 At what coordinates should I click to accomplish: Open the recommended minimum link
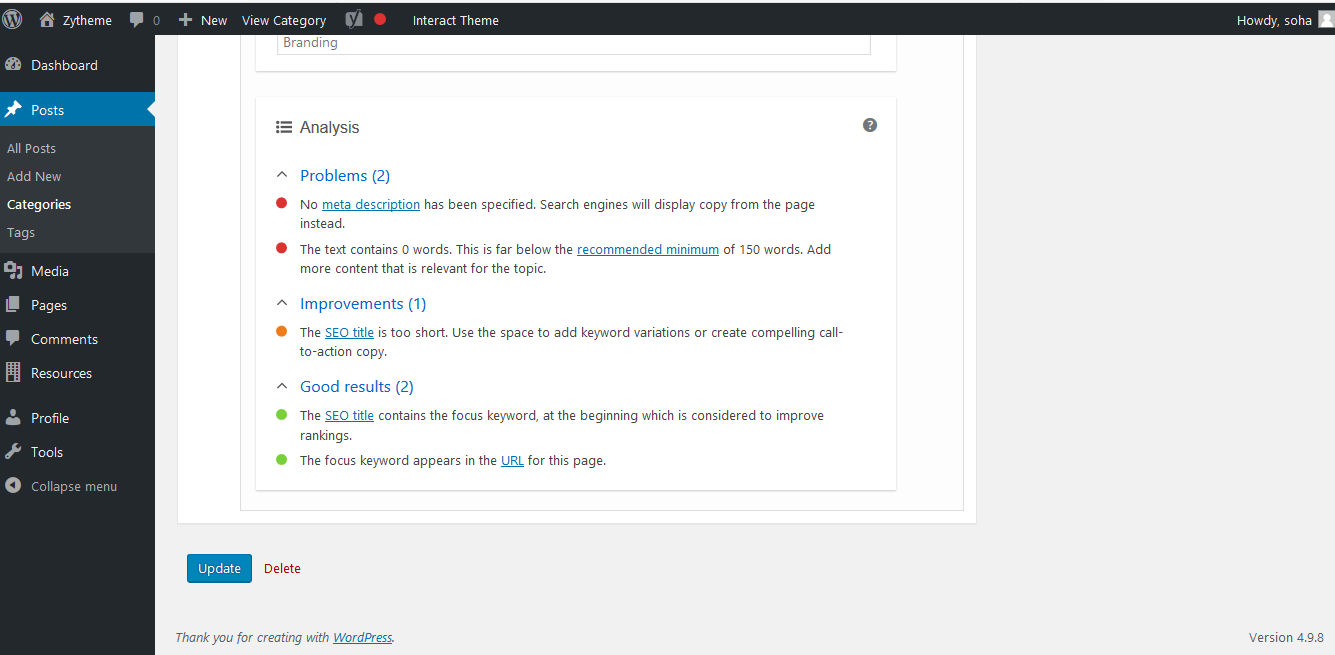coord(648,249)
